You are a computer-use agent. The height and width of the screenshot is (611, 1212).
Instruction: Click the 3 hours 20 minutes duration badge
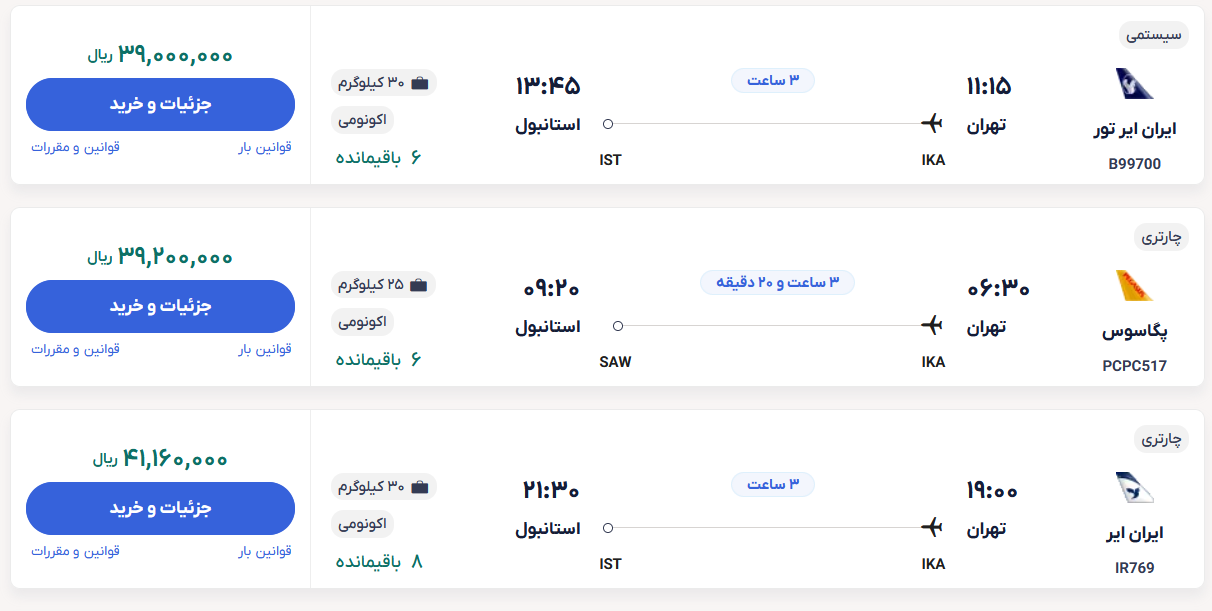pyautogui.click(x=777, y=283)
